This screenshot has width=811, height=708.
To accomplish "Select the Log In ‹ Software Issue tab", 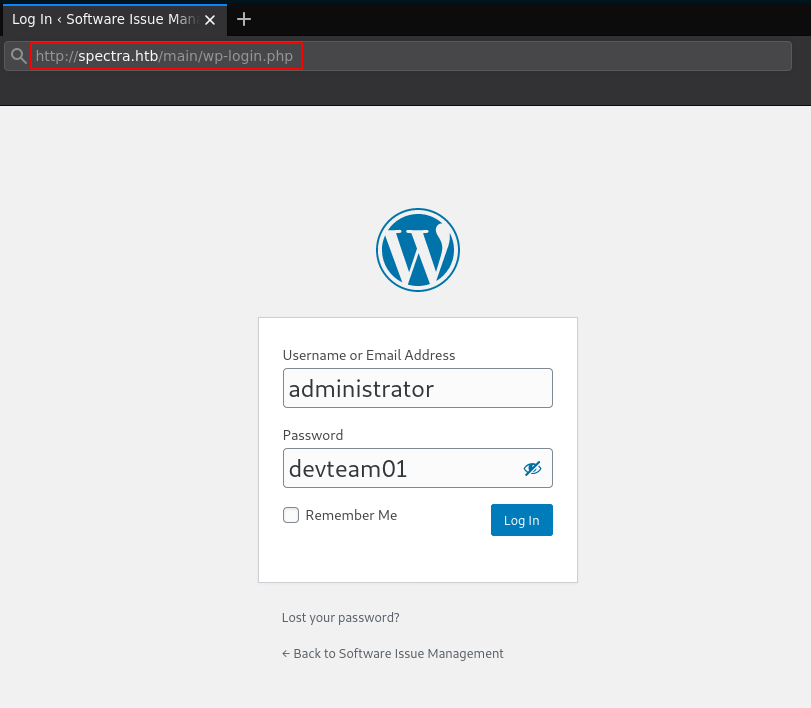I will pyautogui.click(x=100, y=19).
